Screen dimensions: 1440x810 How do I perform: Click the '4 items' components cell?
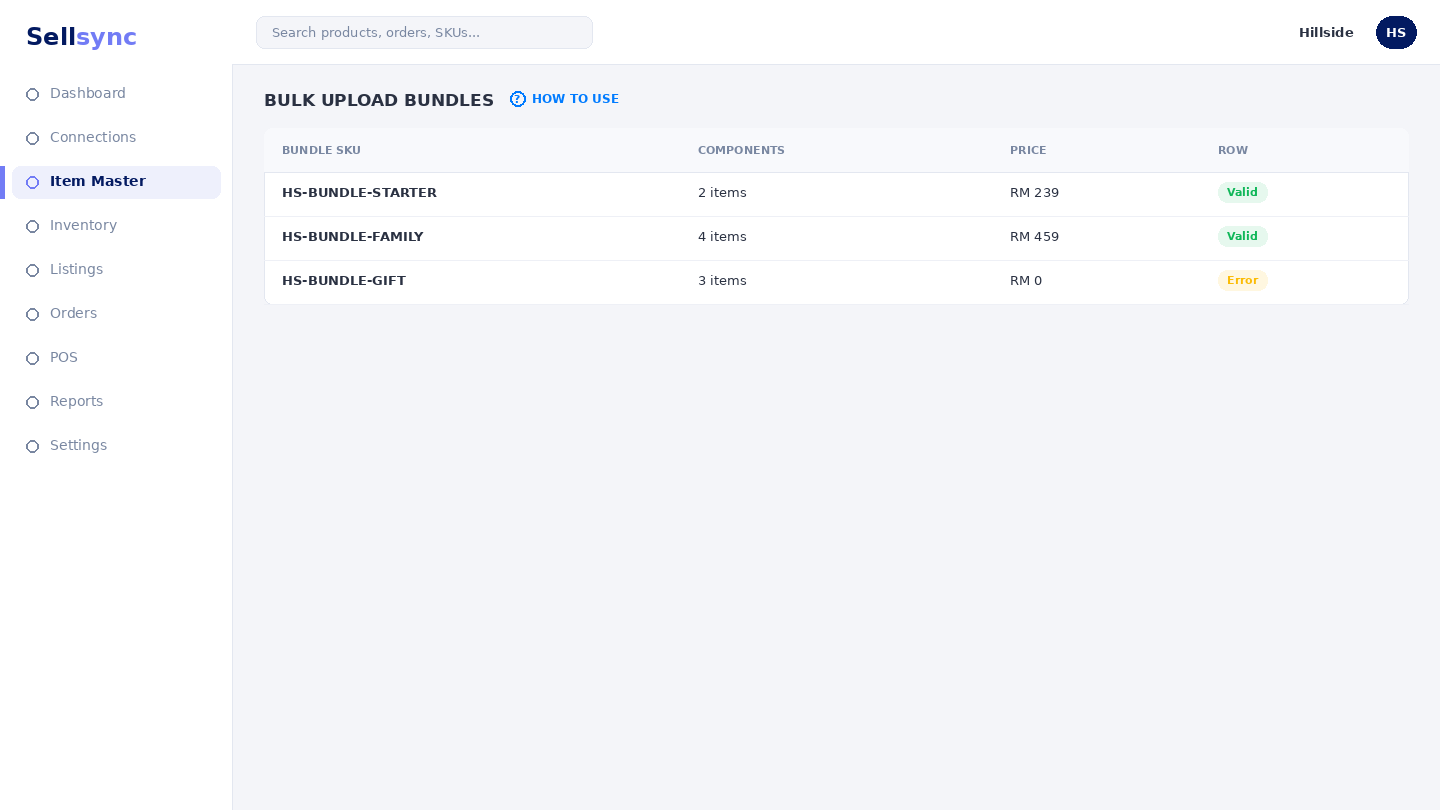[x=722, y=237]
